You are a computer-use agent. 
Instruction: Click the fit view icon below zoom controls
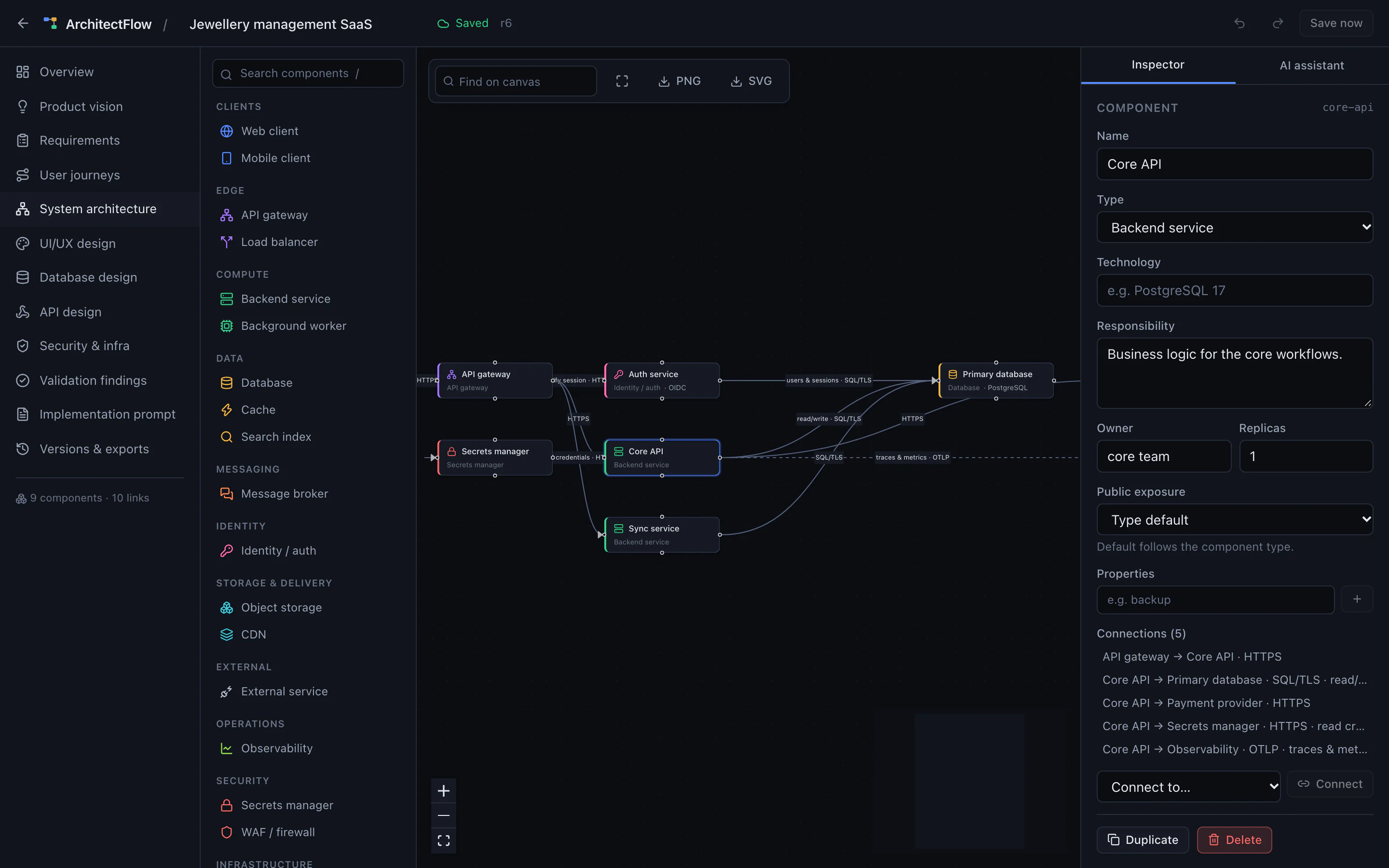click(x=444, y=841)
